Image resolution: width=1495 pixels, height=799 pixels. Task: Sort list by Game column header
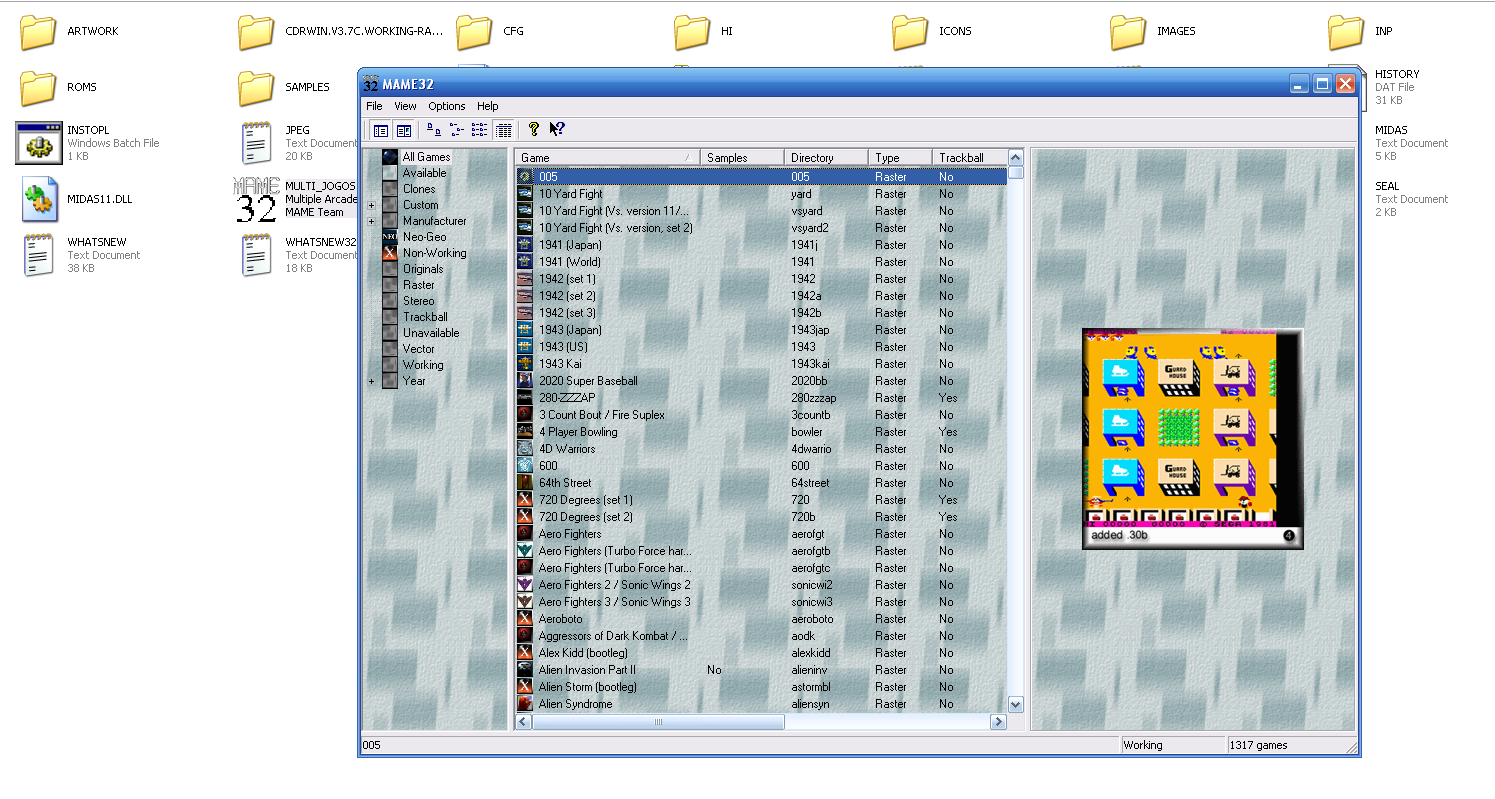(607, 158)
